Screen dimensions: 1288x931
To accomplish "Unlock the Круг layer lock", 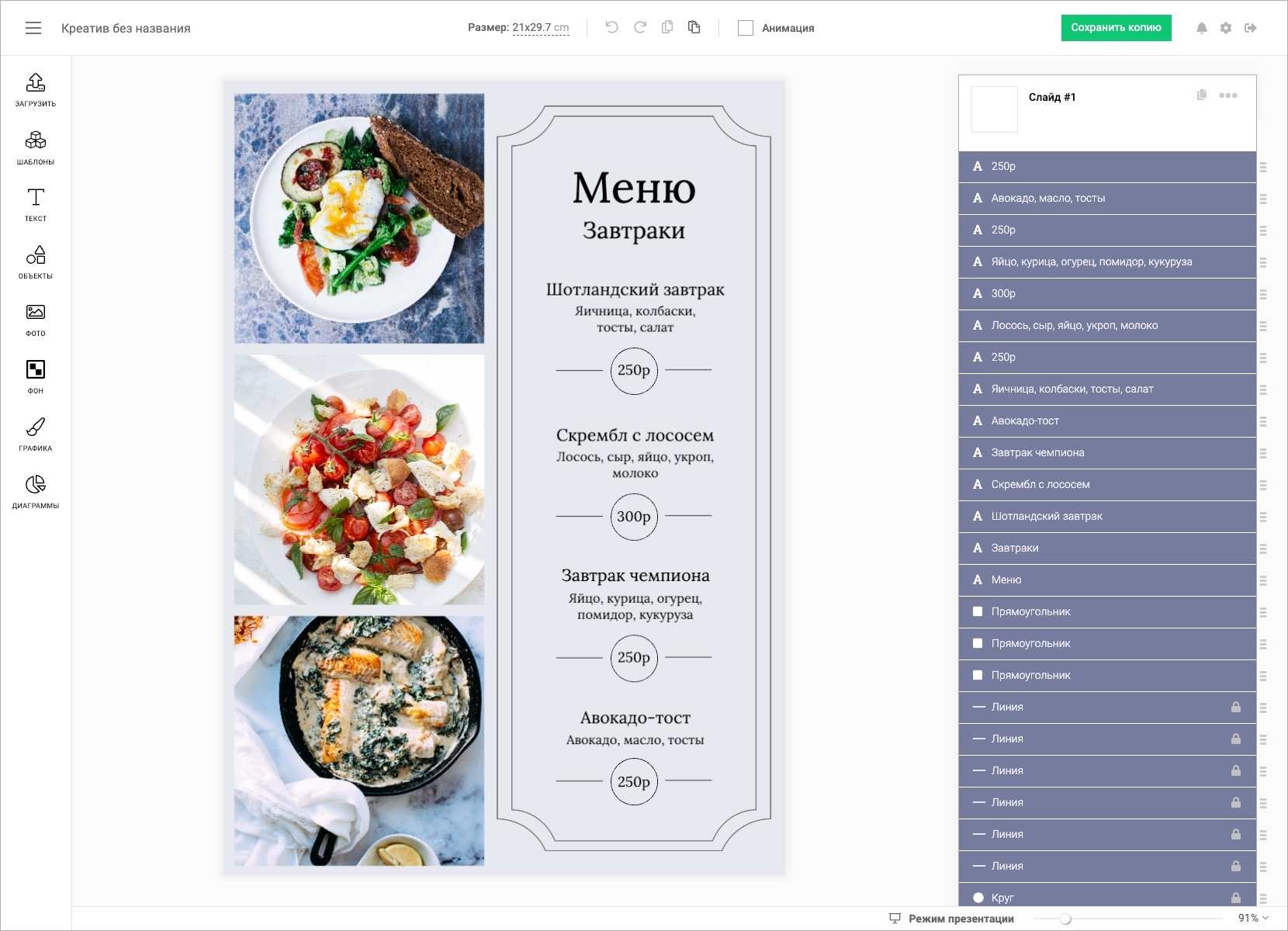I will 1235,898.
